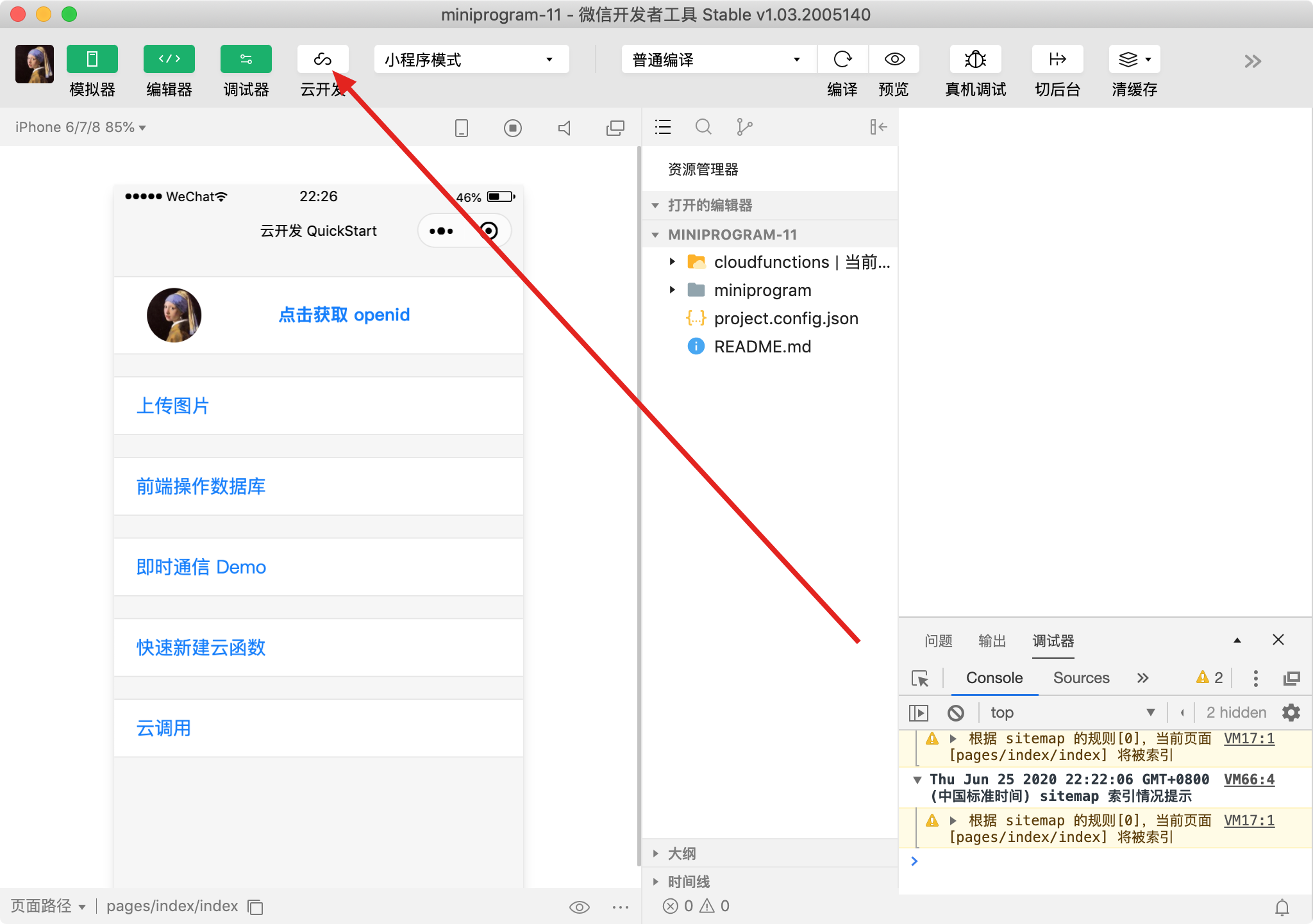Toggle the simulator (模拟器) panel button

92,60
